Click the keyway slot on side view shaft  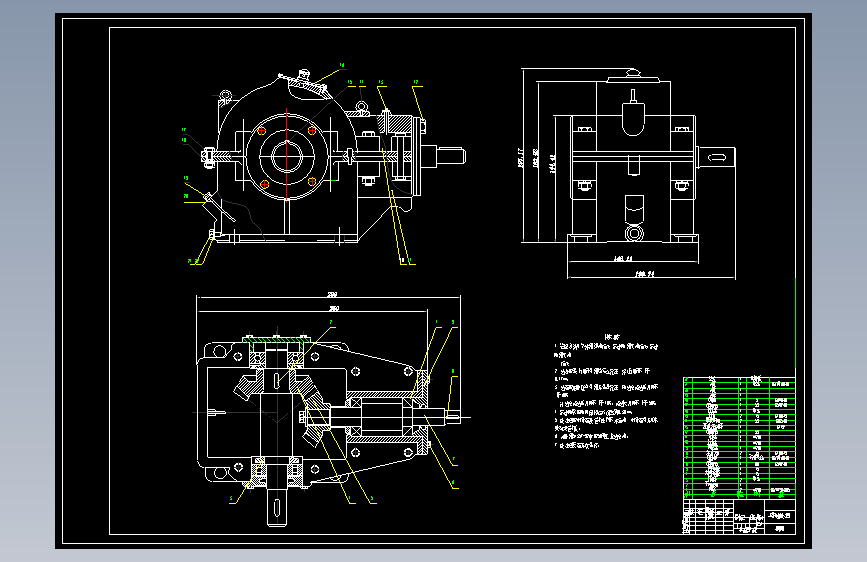717,157
